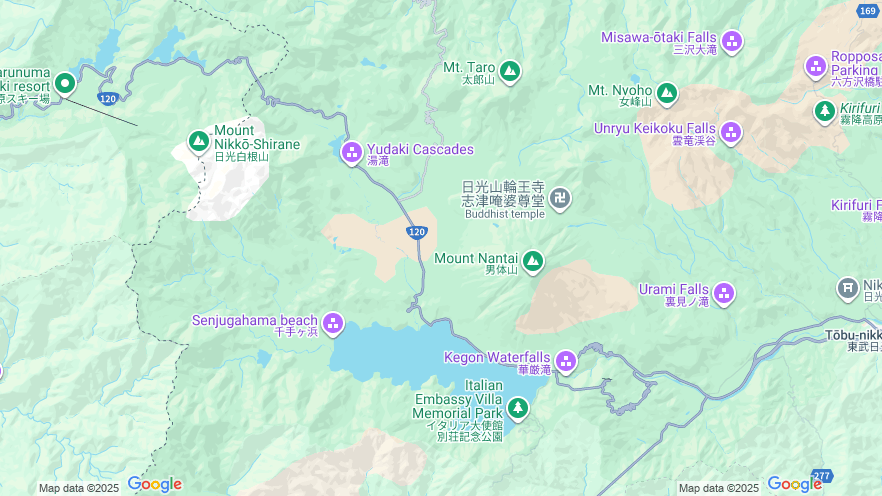Click the Misawa-ōtaki Falls pin
This screenshot has height=496, width=882.
pos(732,42)
